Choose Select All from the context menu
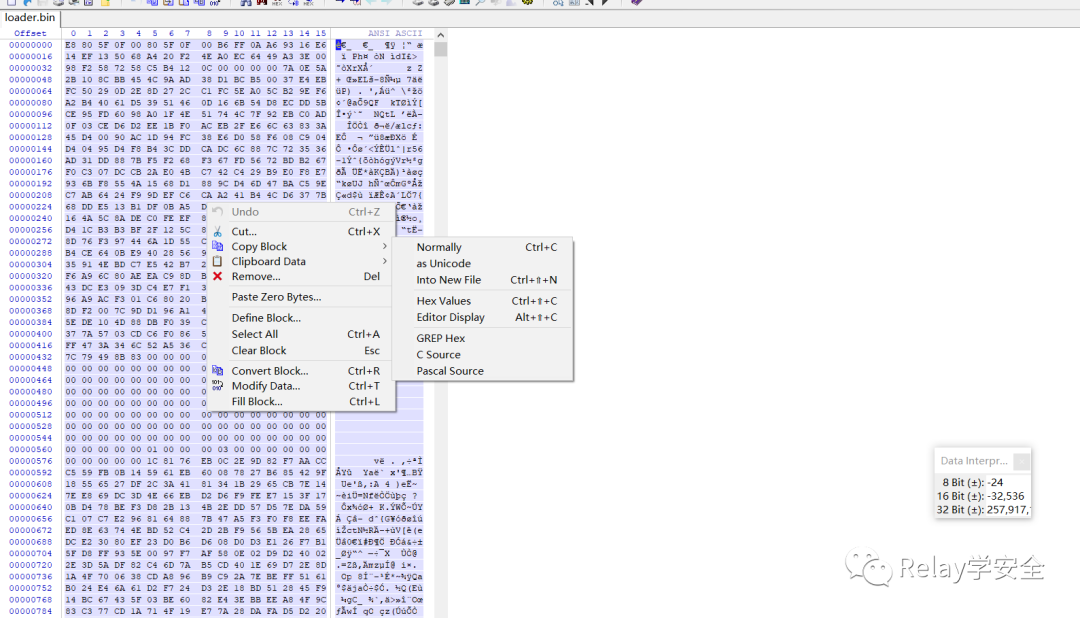This screenshot has width=1080, height=618. pyautogui.click(x=255, y=334)
